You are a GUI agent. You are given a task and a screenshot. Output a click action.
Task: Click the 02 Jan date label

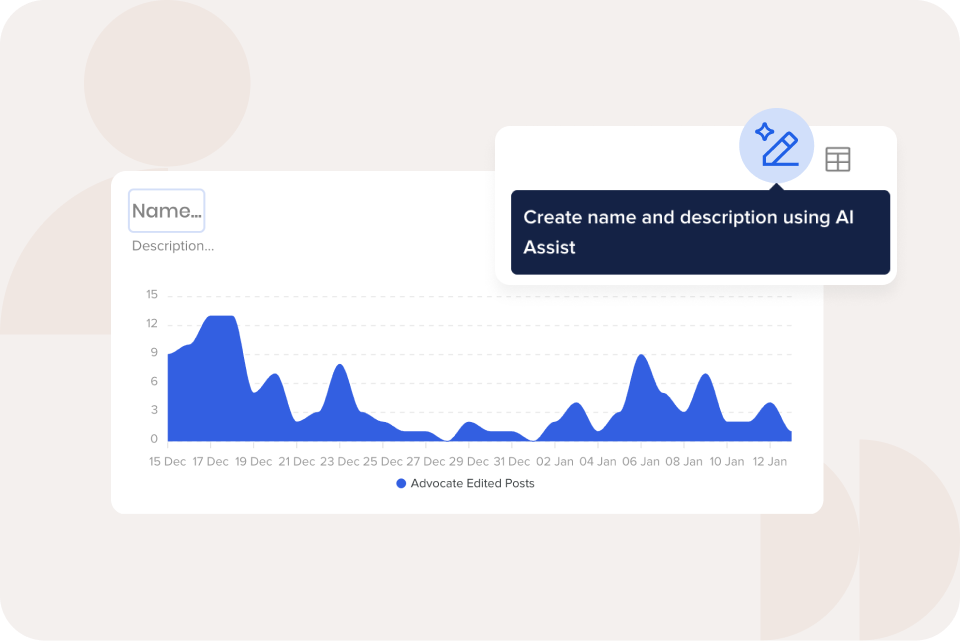coord(558,461)
